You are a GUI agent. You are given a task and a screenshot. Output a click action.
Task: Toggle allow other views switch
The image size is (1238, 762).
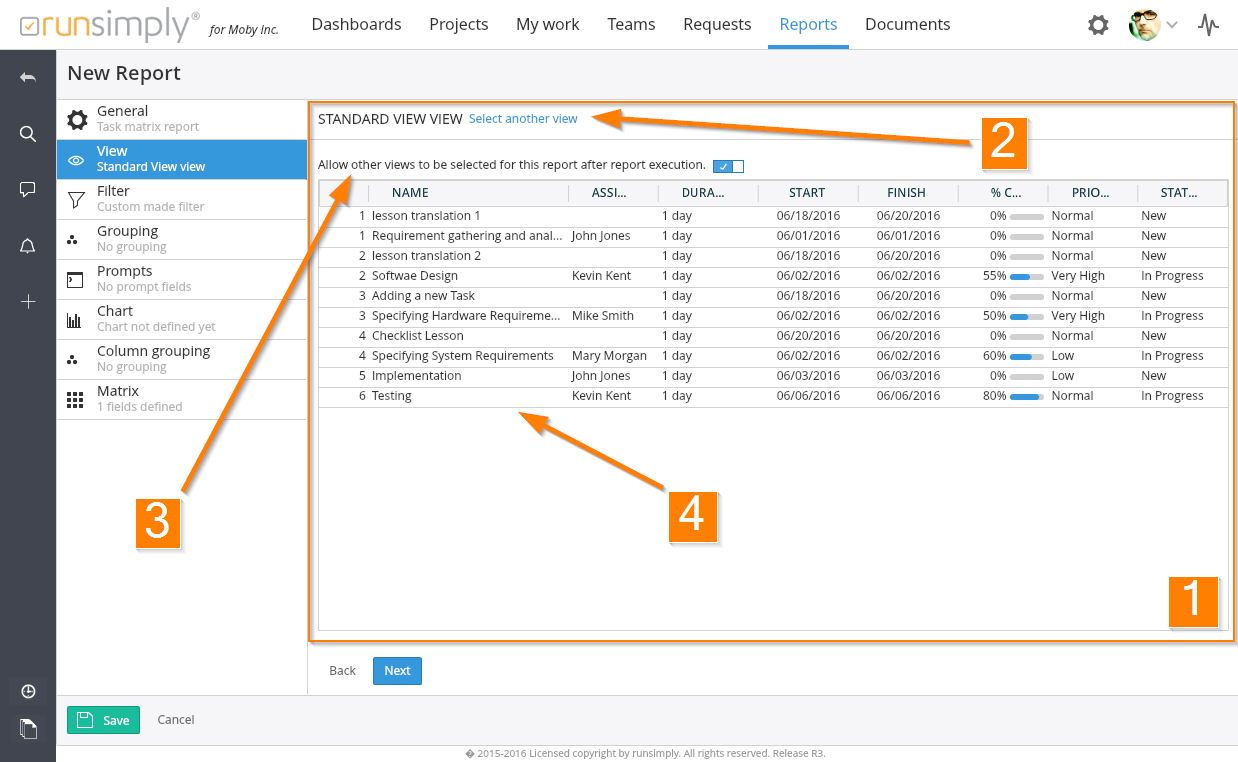(728, 166)
